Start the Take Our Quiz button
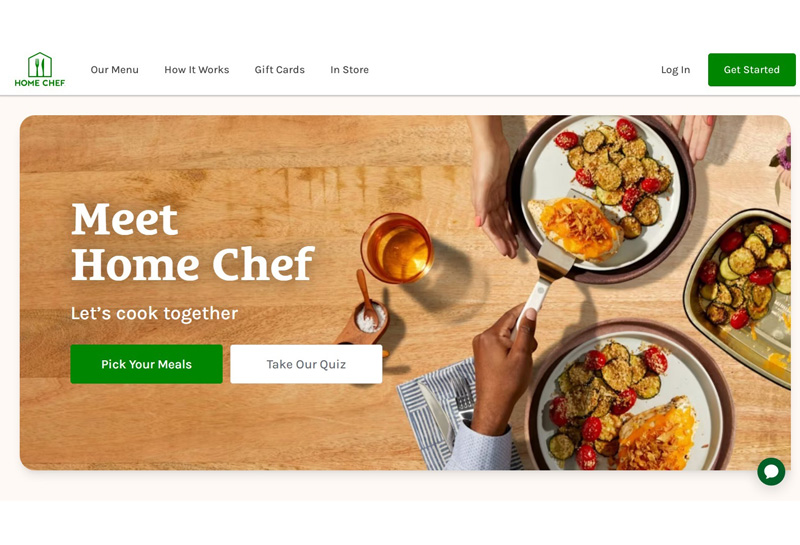The width and height of the screenshot is (800, 545). pyautogui.click(x=306, y=364)
